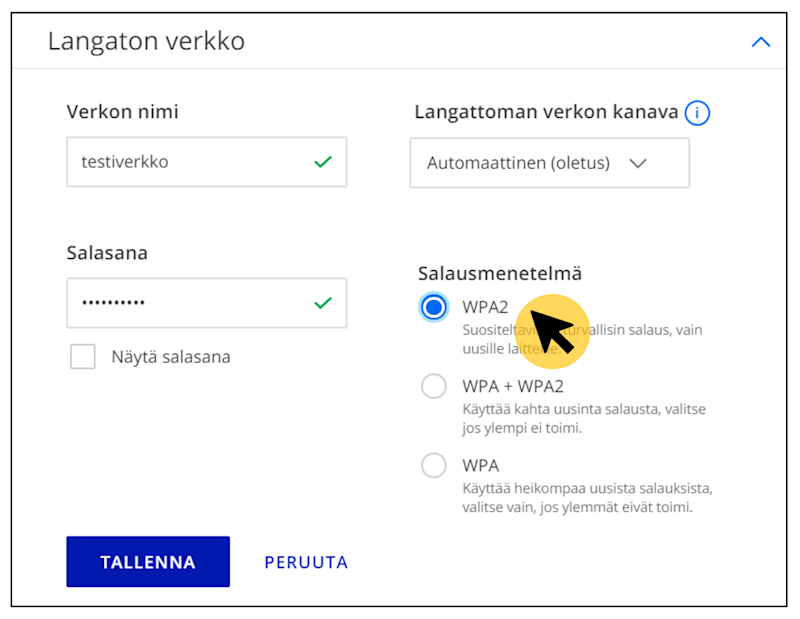800x619 pixels.
Task: Click the selected WPA2 radio button
Action: (x=434, y=307)
